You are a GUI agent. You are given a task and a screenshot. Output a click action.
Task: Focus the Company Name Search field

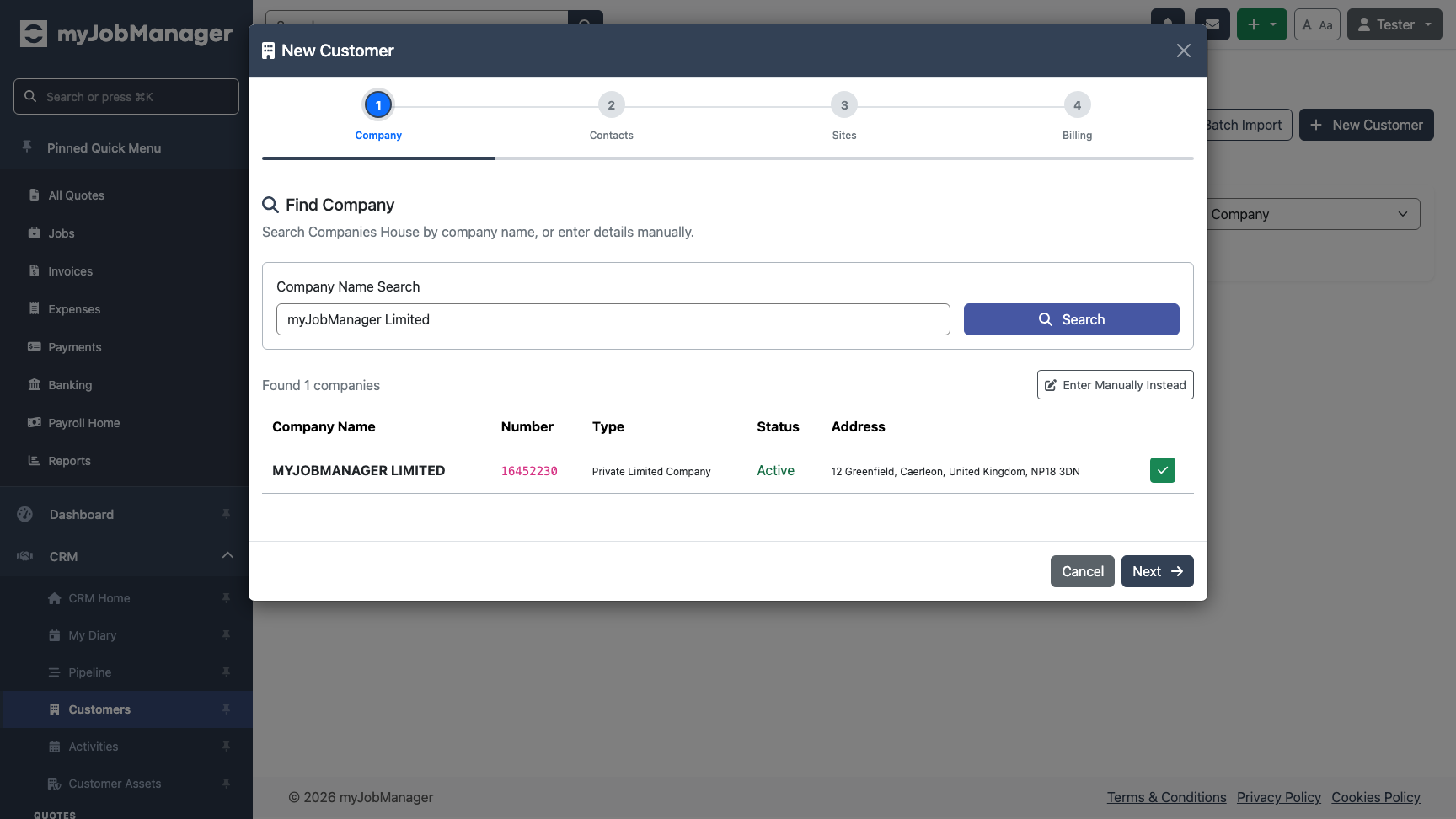point(613,319)
